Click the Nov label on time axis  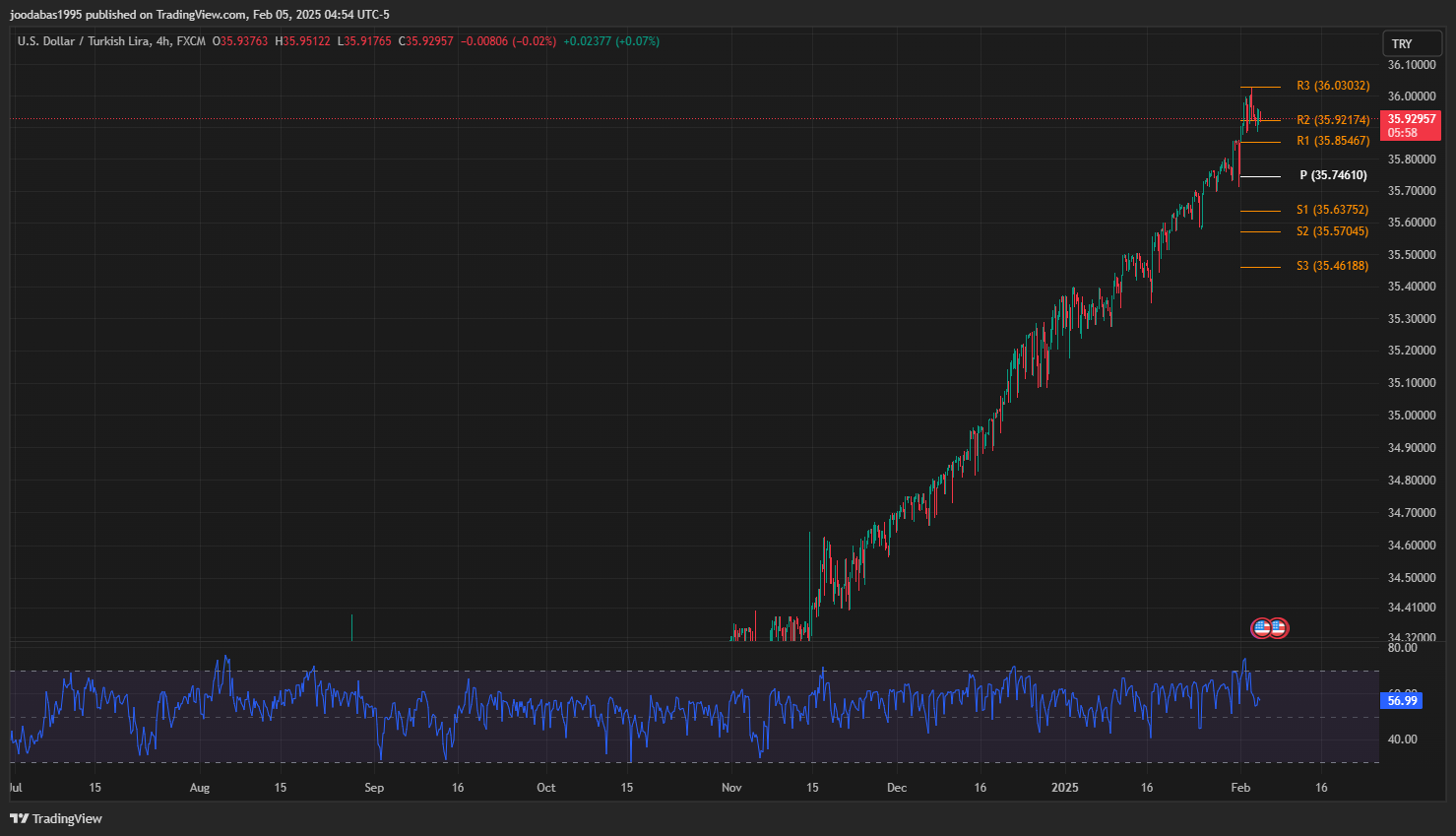(731, 788)
